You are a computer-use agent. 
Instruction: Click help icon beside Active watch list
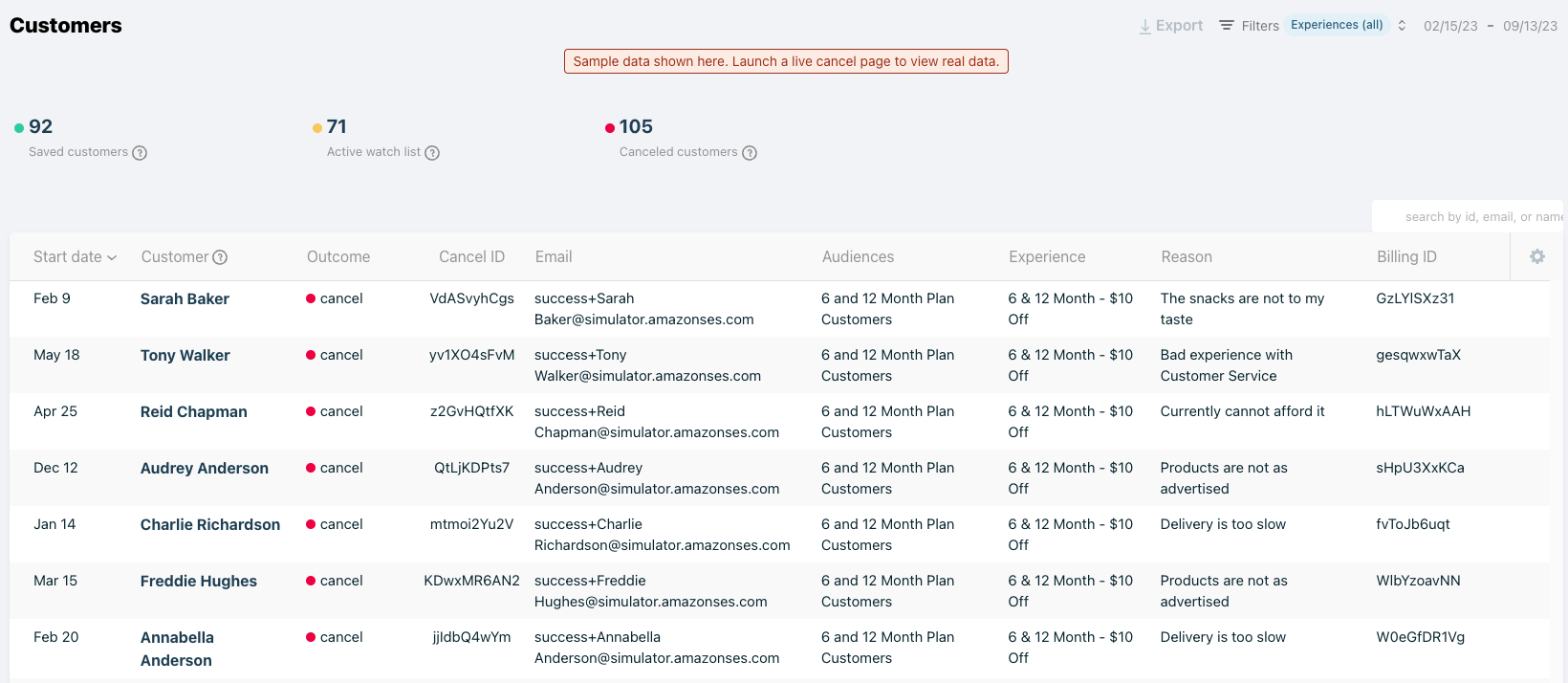[x=432, y=153]
